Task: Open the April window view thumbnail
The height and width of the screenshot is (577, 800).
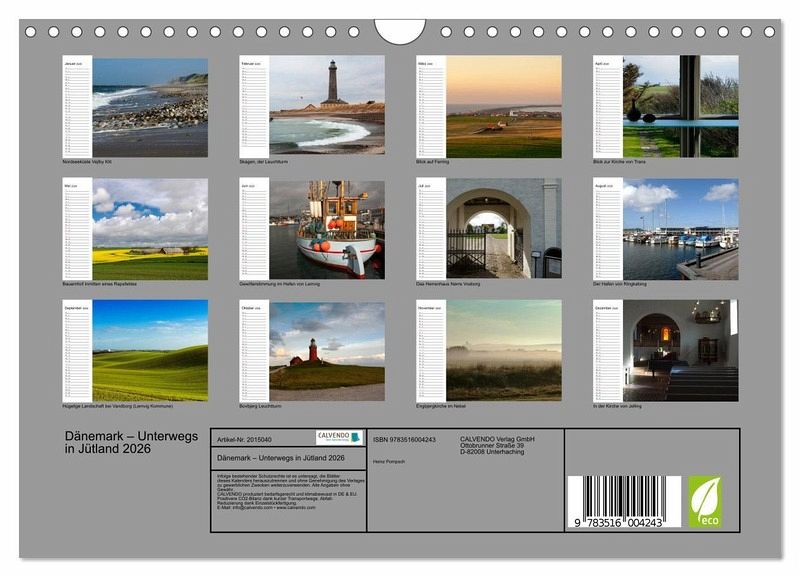Action: [681, 107]
